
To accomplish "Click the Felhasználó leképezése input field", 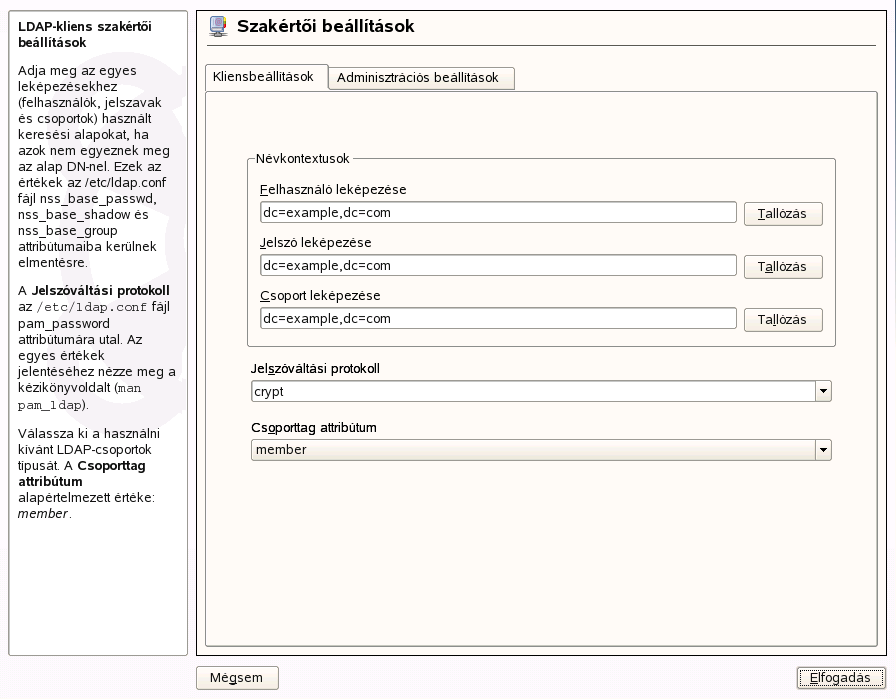I will tap(498, 213).
